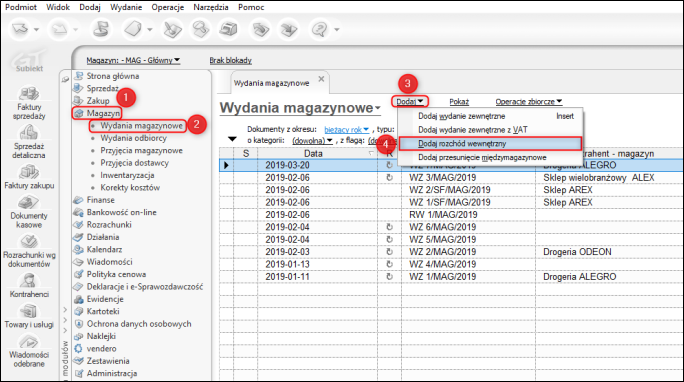This screenshot has width=684, height=382.
Task: Click the Finanse module icon
Action: tap(79, 200)
